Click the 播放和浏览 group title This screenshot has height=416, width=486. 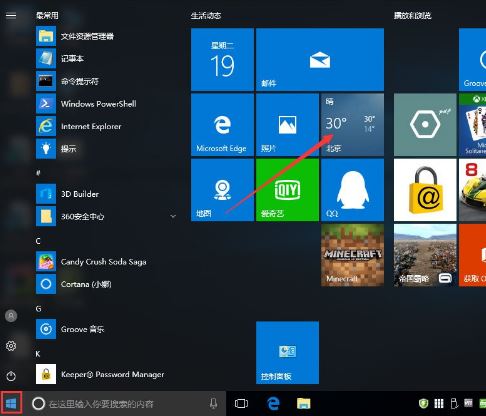click(412, 15)
